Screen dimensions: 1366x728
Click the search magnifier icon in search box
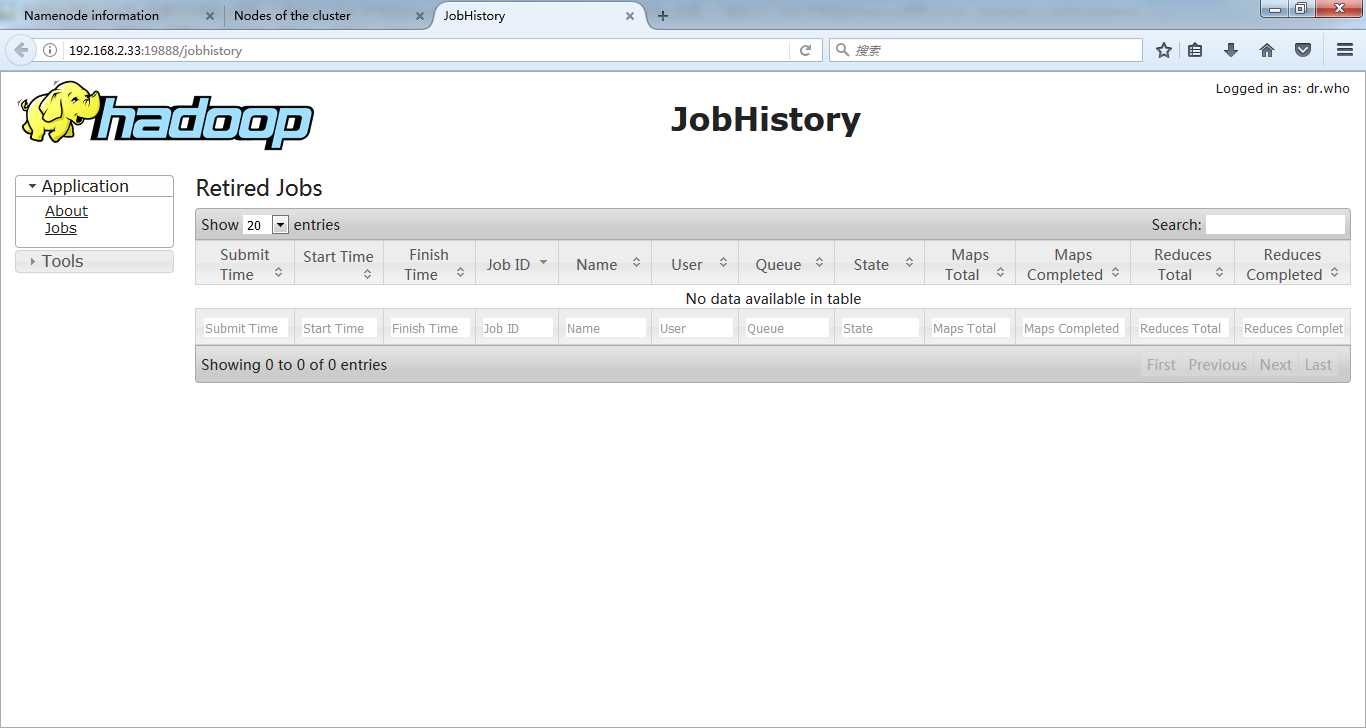(842, 50)
